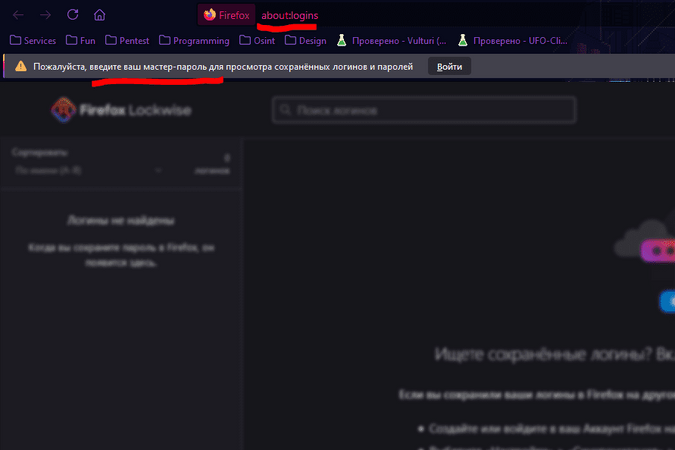Click the Ищете сохранённые логины heading

tap(554, 354)
